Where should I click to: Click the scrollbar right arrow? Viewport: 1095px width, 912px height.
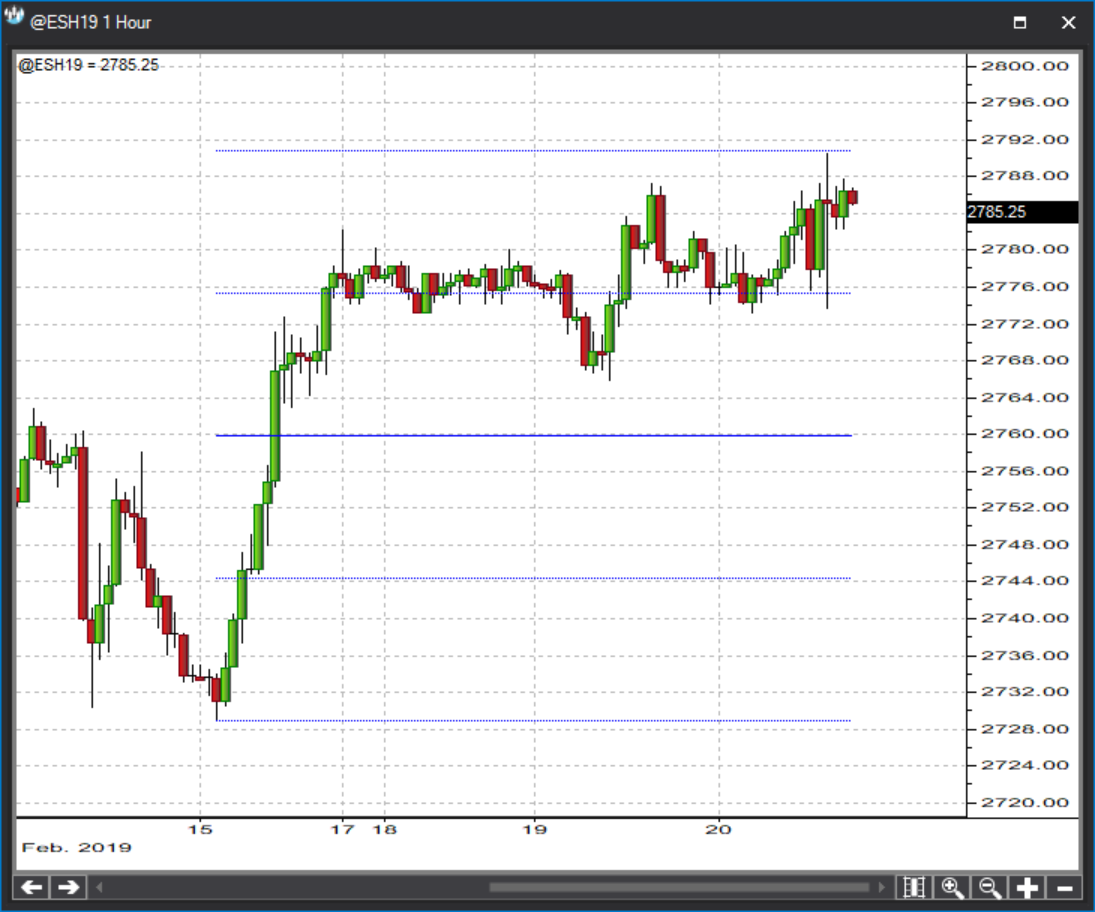[881, 888]
